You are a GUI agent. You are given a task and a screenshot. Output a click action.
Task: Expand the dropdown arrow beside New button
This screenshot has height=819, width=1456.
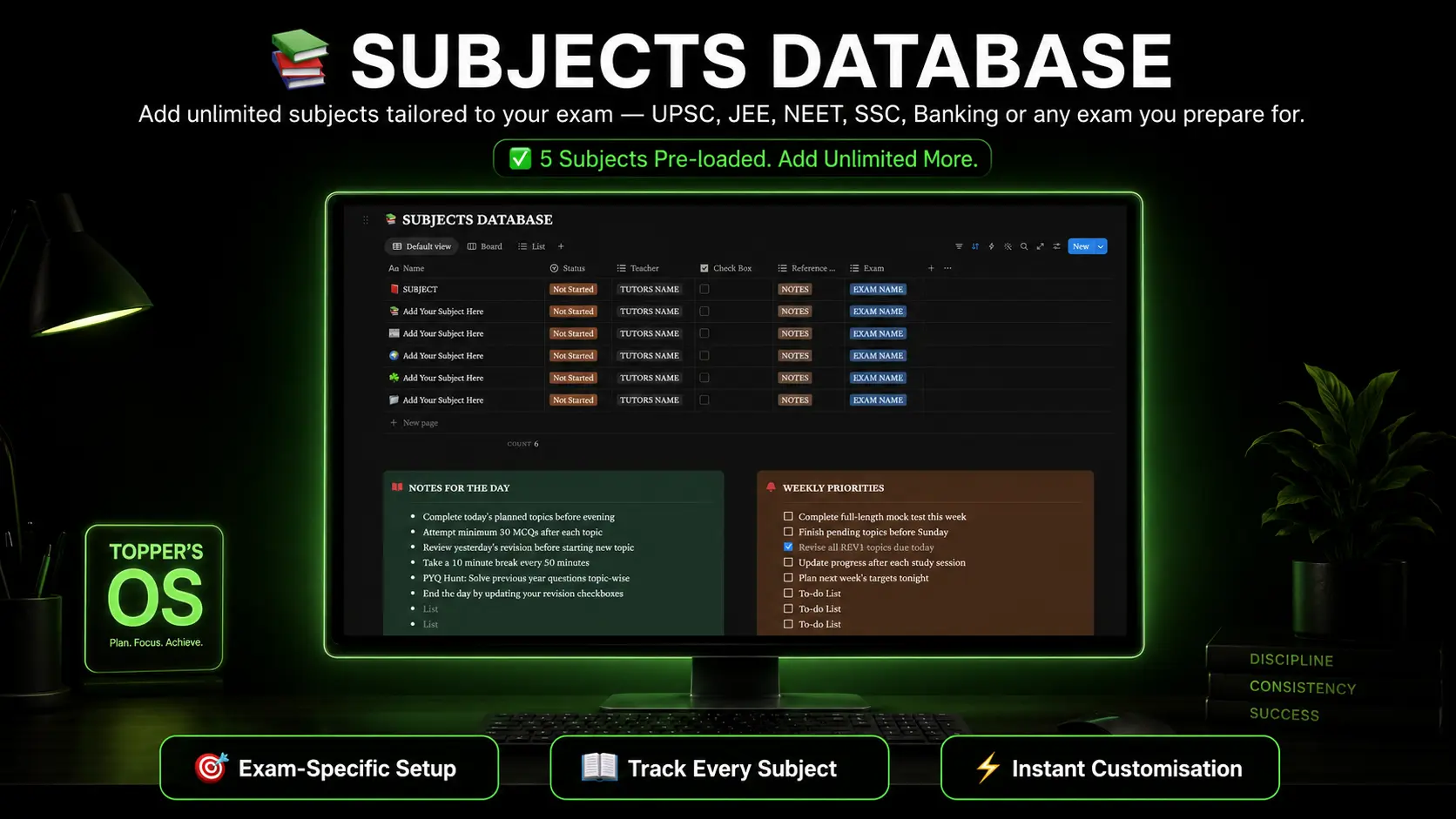(1101, 246)
